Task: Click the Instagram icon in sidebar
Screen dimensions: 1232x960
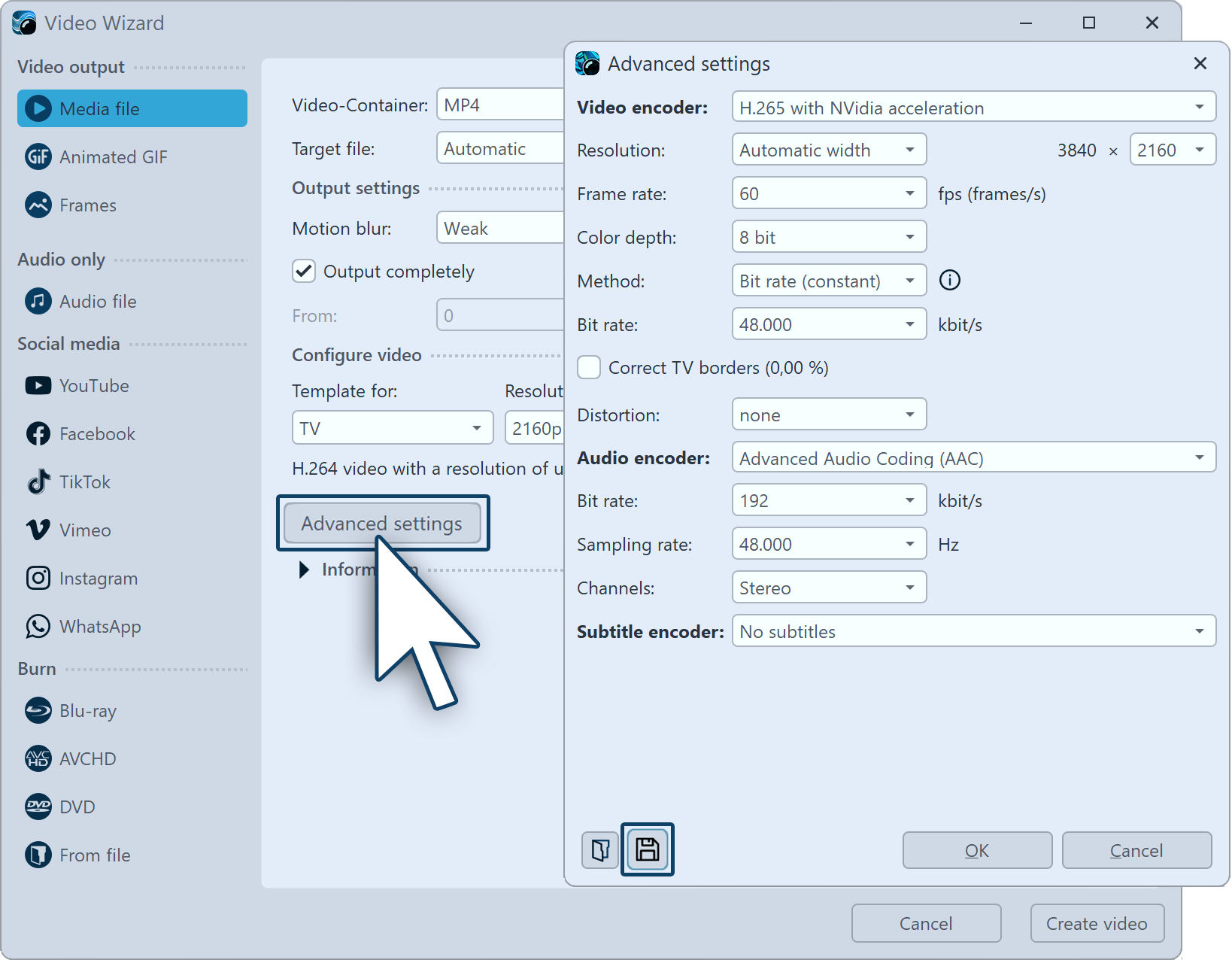Action: [38, 579]
